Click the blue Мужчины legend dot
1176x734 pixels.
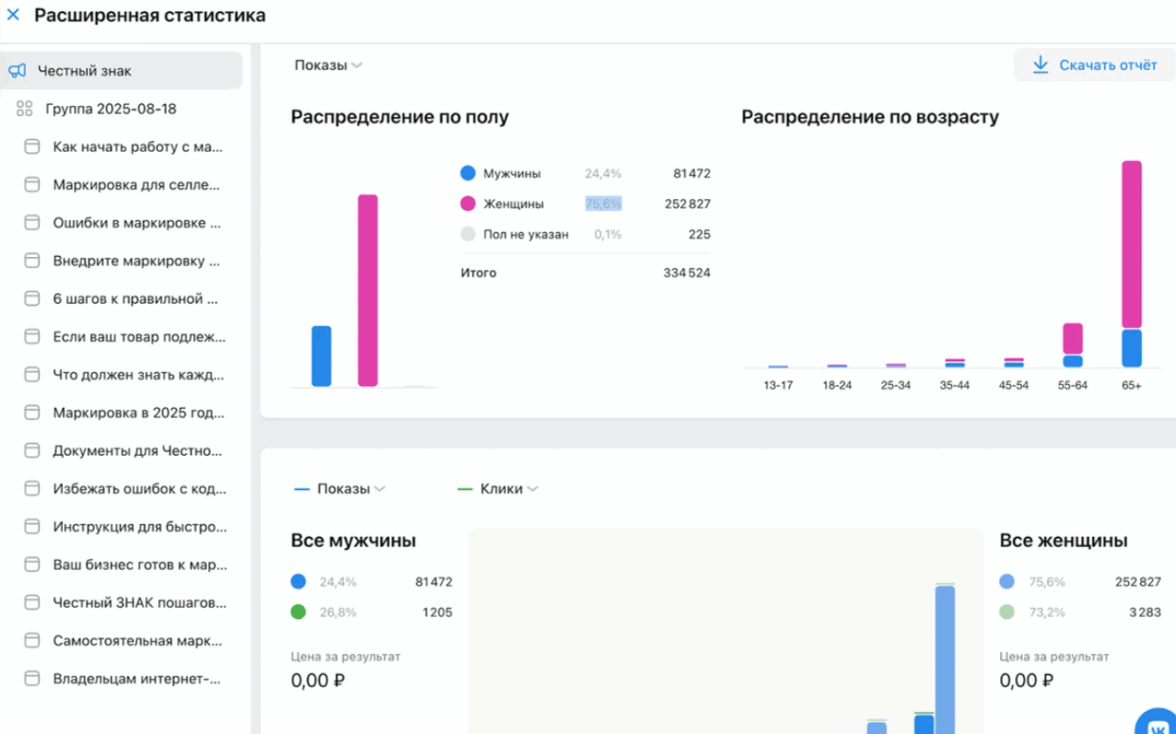[468, 173]
